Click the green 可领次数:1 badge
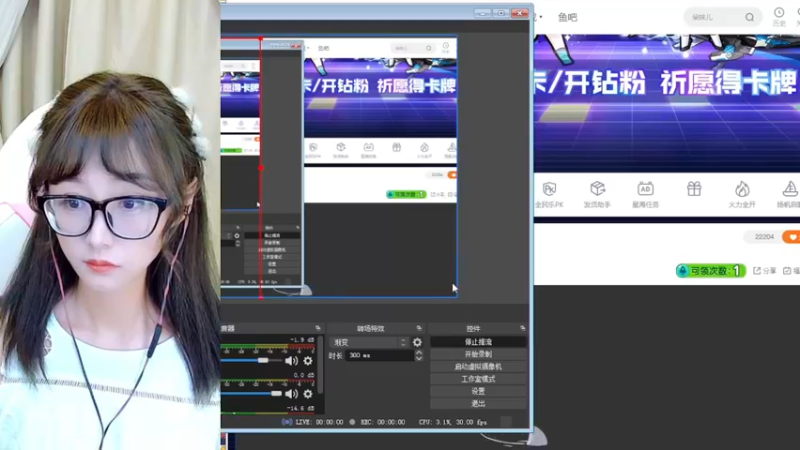The width and height of the screenshot is (800, 450). point(711,270)
